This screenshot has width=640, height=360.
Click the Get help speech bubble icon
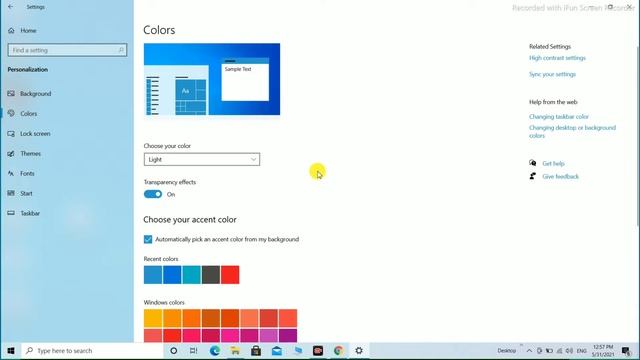pyautogui.click(x=533, y=163)
